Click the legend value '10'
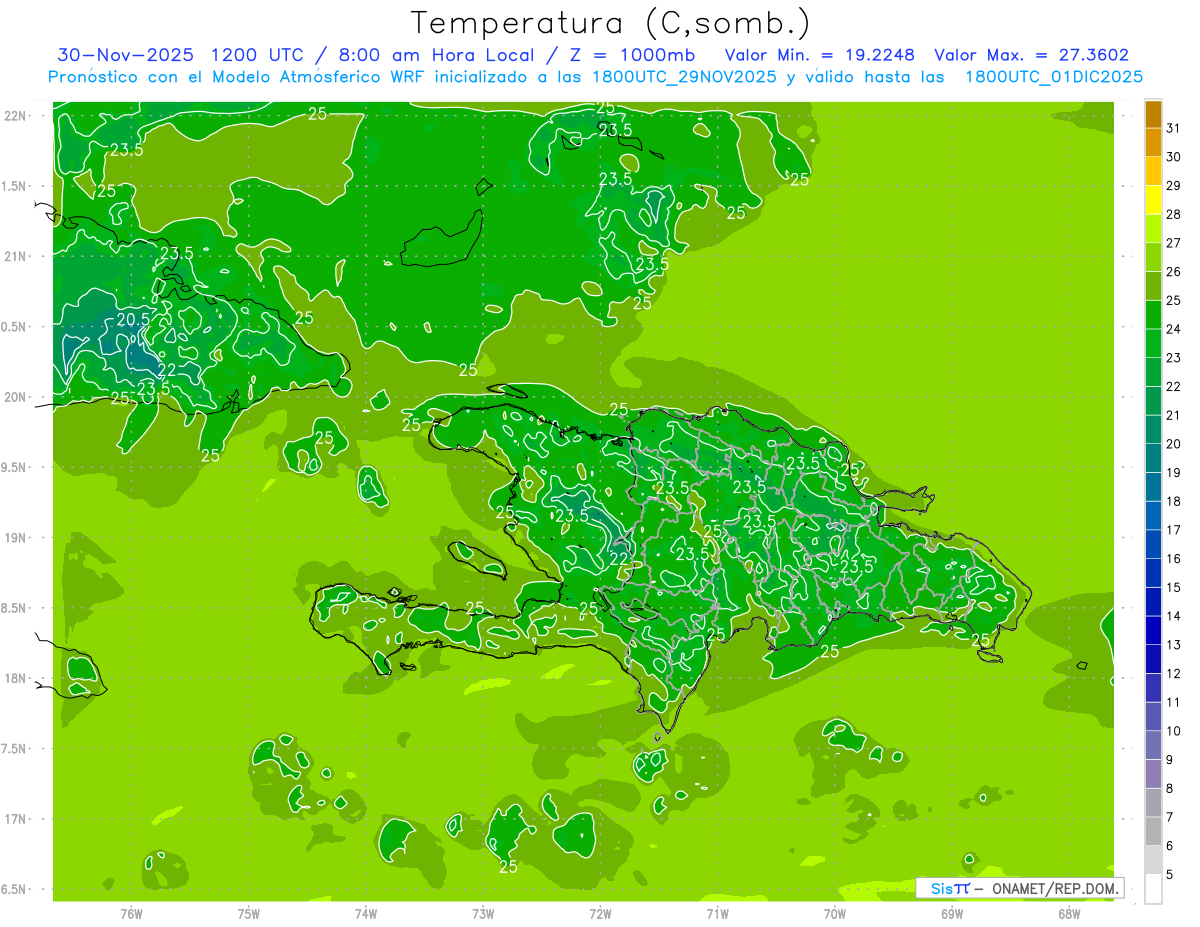 pyautogui.click(x=1173, y=731)
